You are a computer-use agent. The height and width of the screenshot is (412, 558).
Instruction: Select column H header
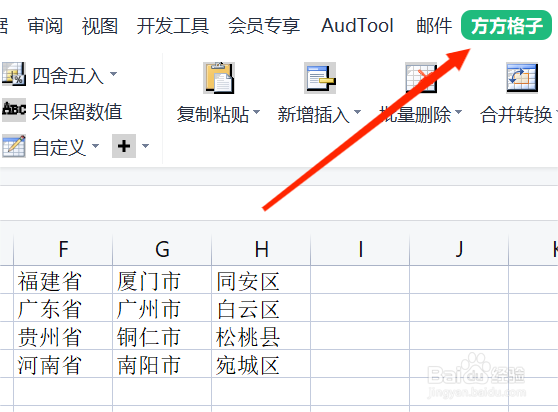tap(261, 249)
